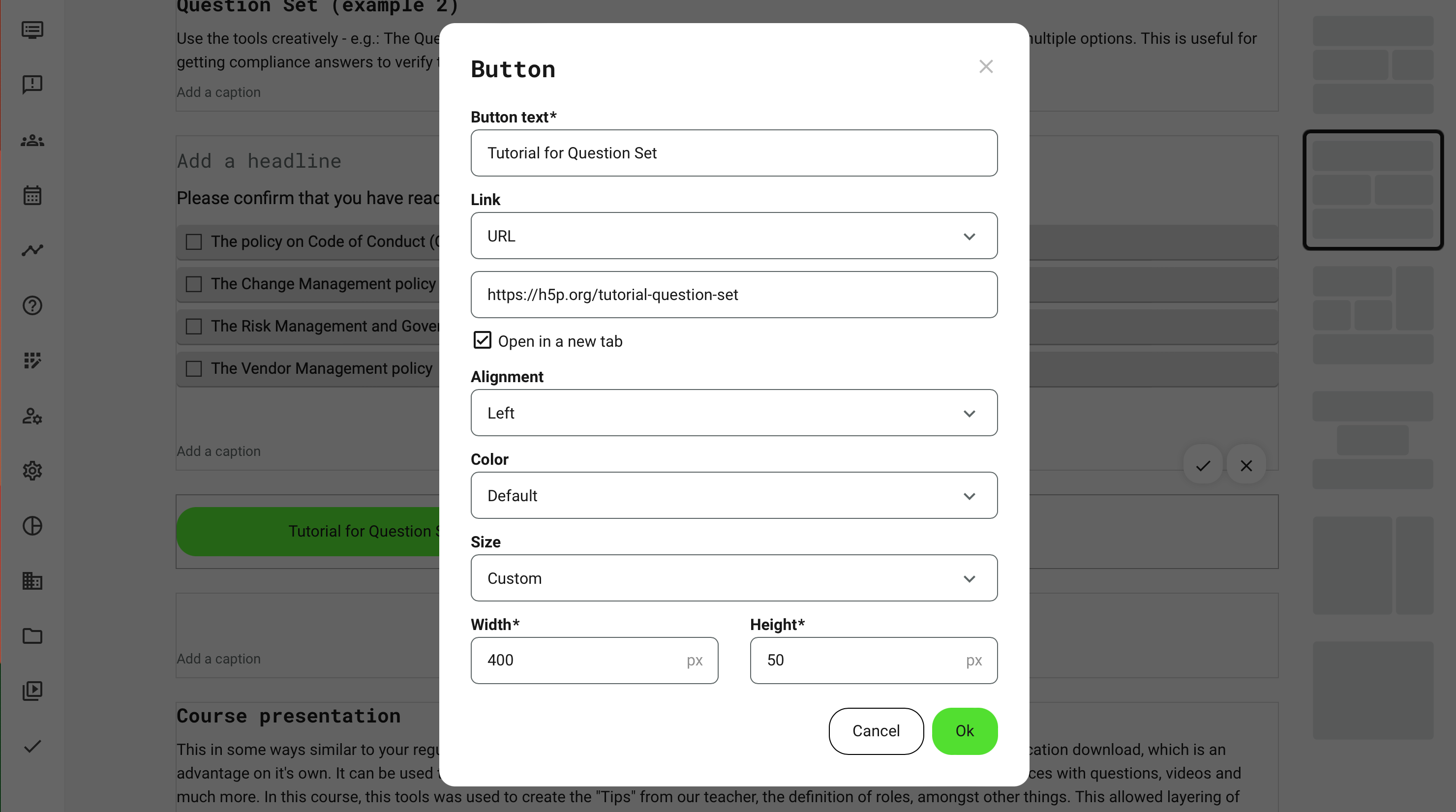
Task: Open the Size dropdown set to Custom
Action: click(x=733, y=578)
